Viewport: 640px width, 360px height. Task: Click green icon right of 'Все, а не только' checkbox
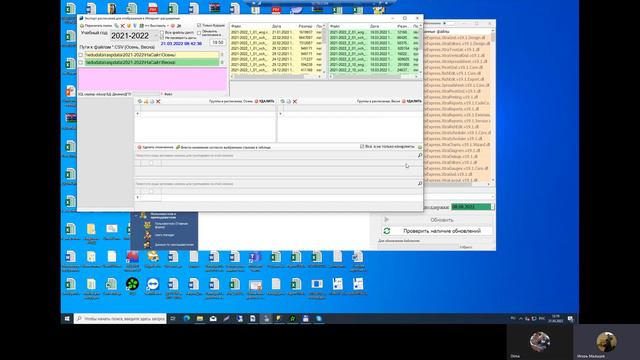(420, 147)
